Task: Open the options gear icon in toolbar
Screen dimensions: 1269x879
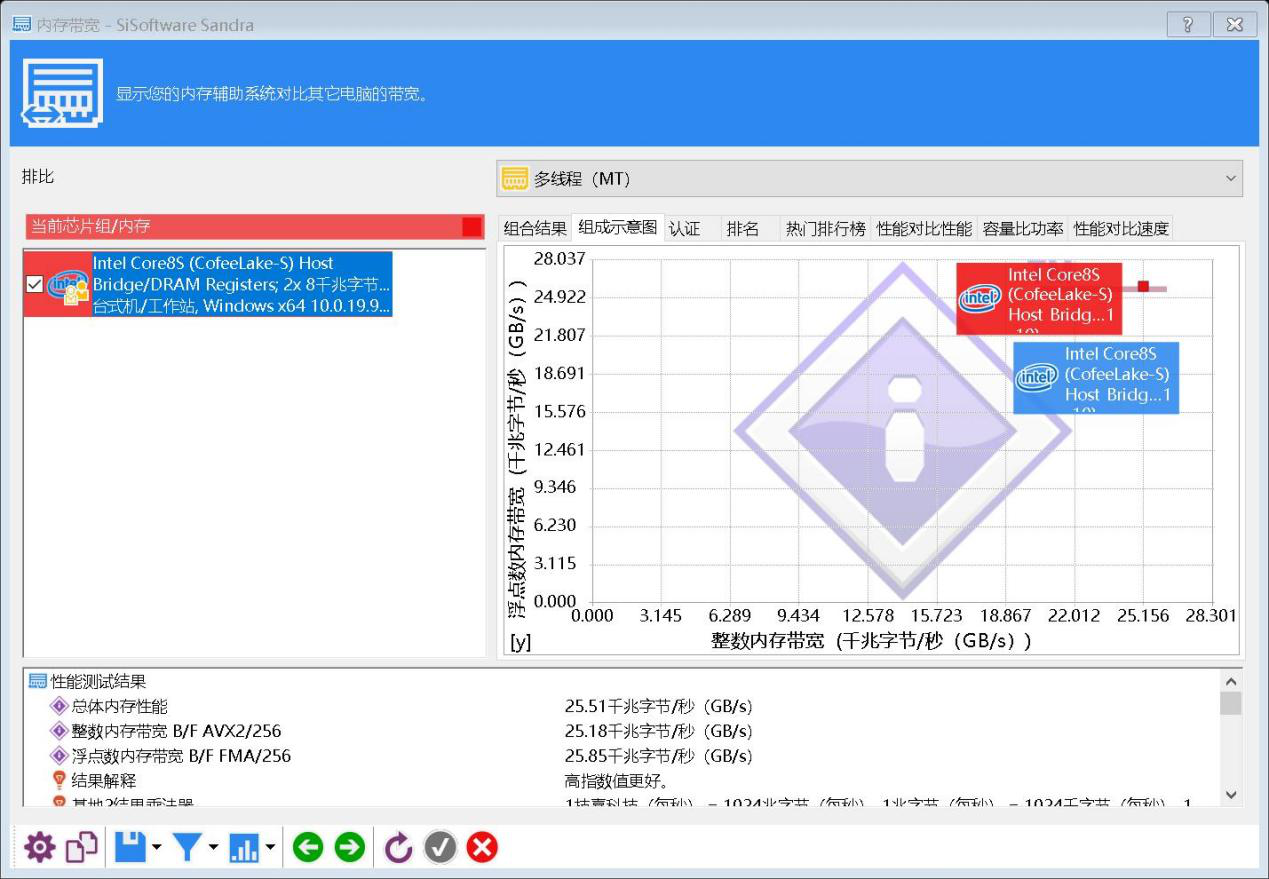Action: (x=40, y=848)
